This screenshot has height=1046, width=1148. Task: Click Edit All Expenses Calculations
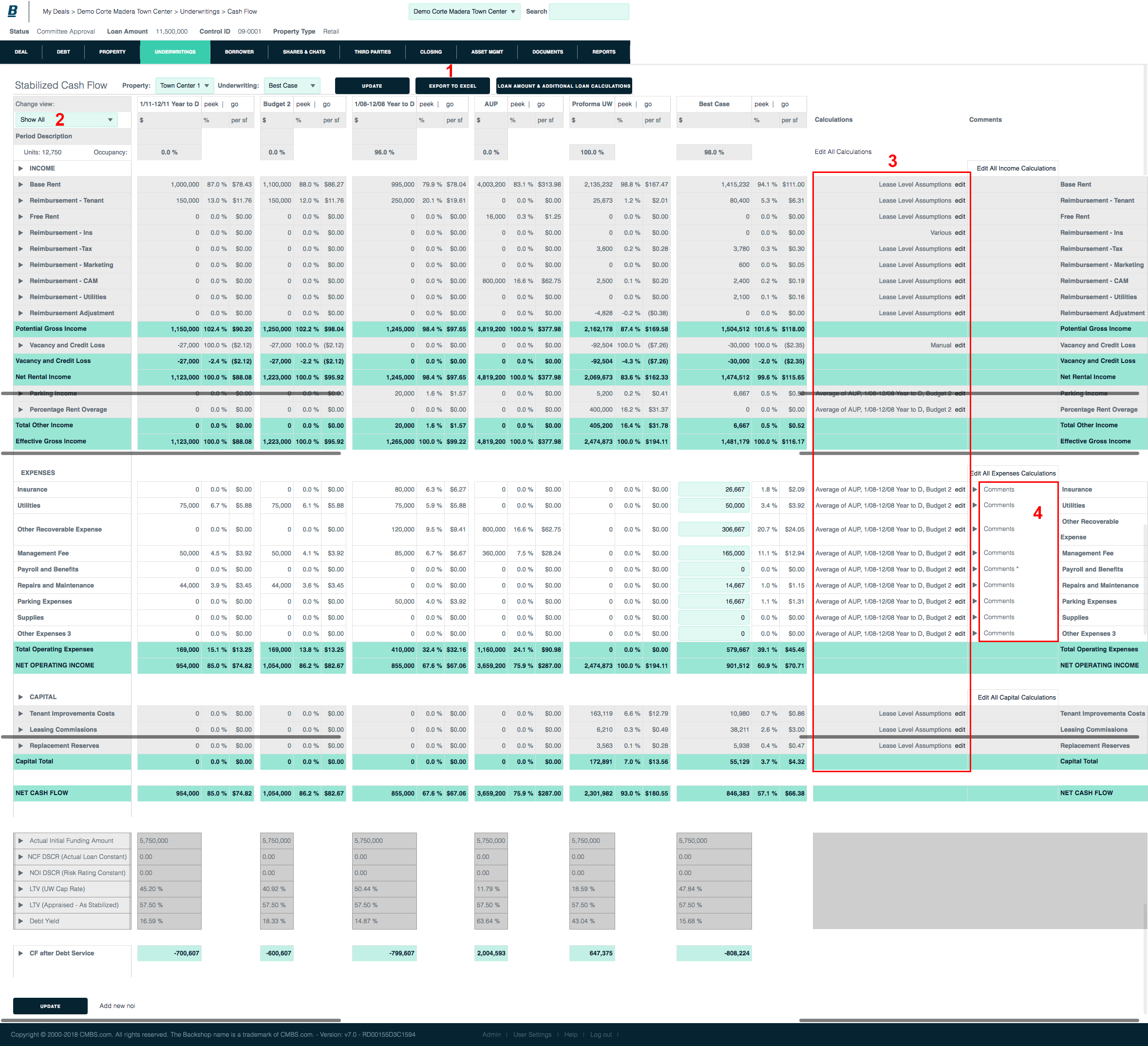[1013, 474]
